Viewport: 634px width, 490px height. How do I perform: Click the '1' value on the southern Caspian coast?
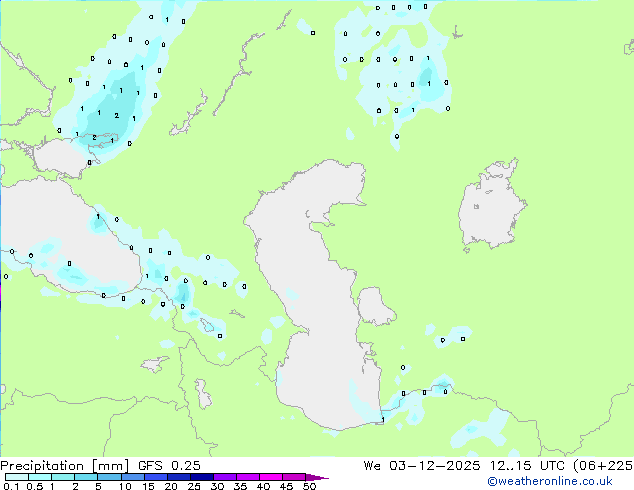click(x=383, y=420)
